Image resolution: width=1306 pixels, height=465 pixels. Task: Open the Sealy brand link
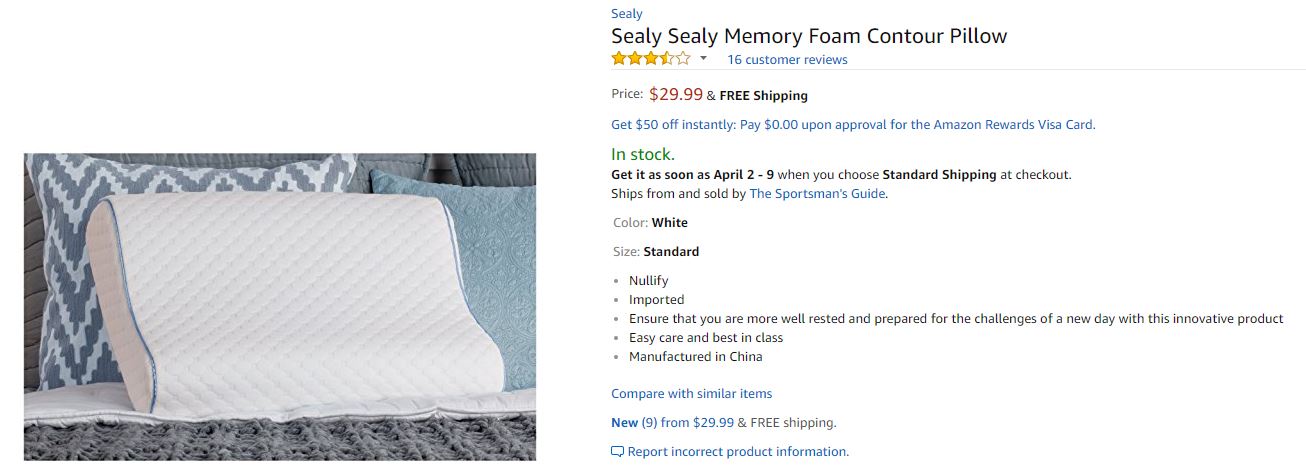click(627, 13)
